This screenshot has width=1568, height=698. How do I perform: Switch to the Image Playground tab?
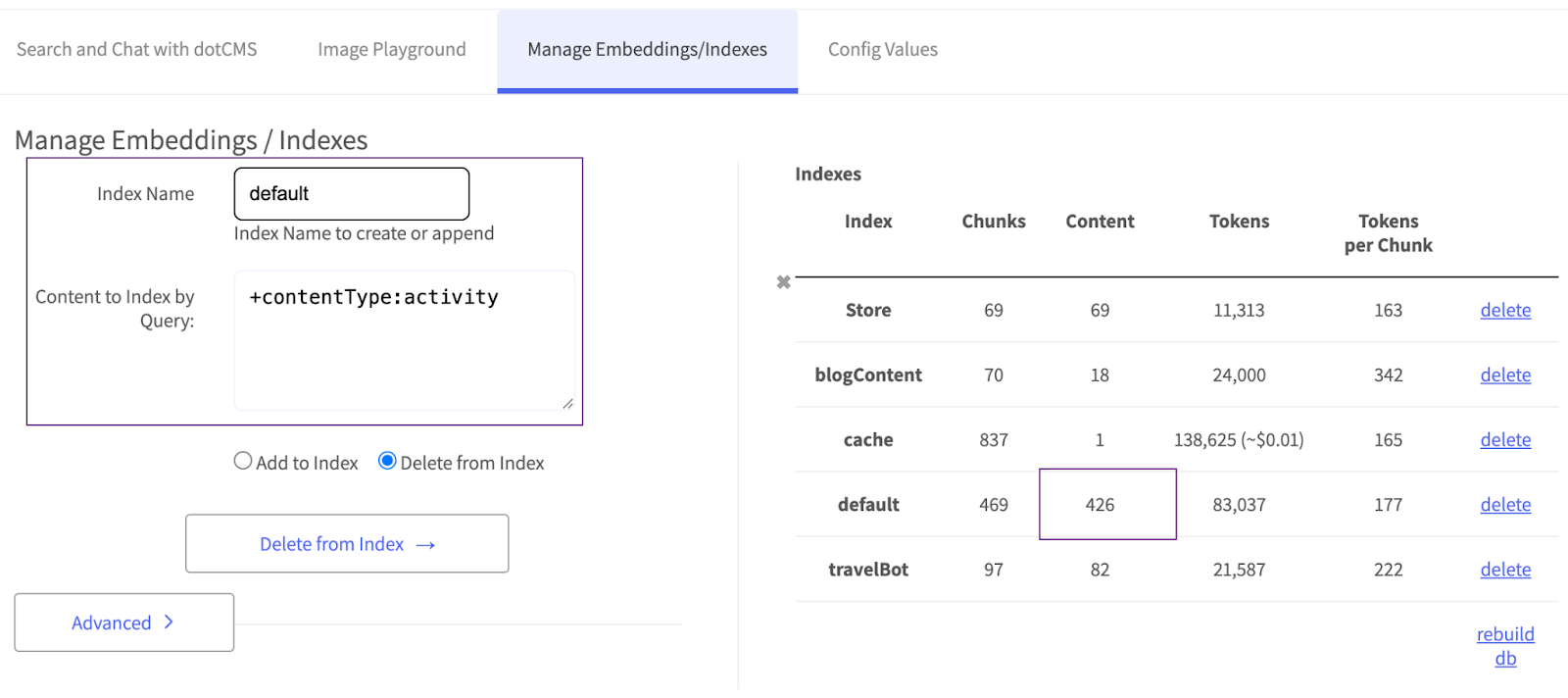392,49
